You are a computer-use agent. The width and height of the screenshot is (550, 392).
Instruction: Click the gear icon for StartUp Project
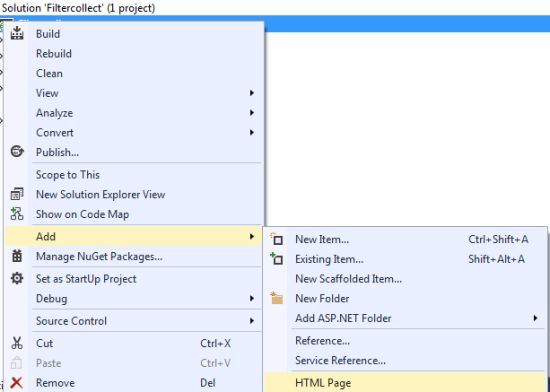(x=17, y=278)
